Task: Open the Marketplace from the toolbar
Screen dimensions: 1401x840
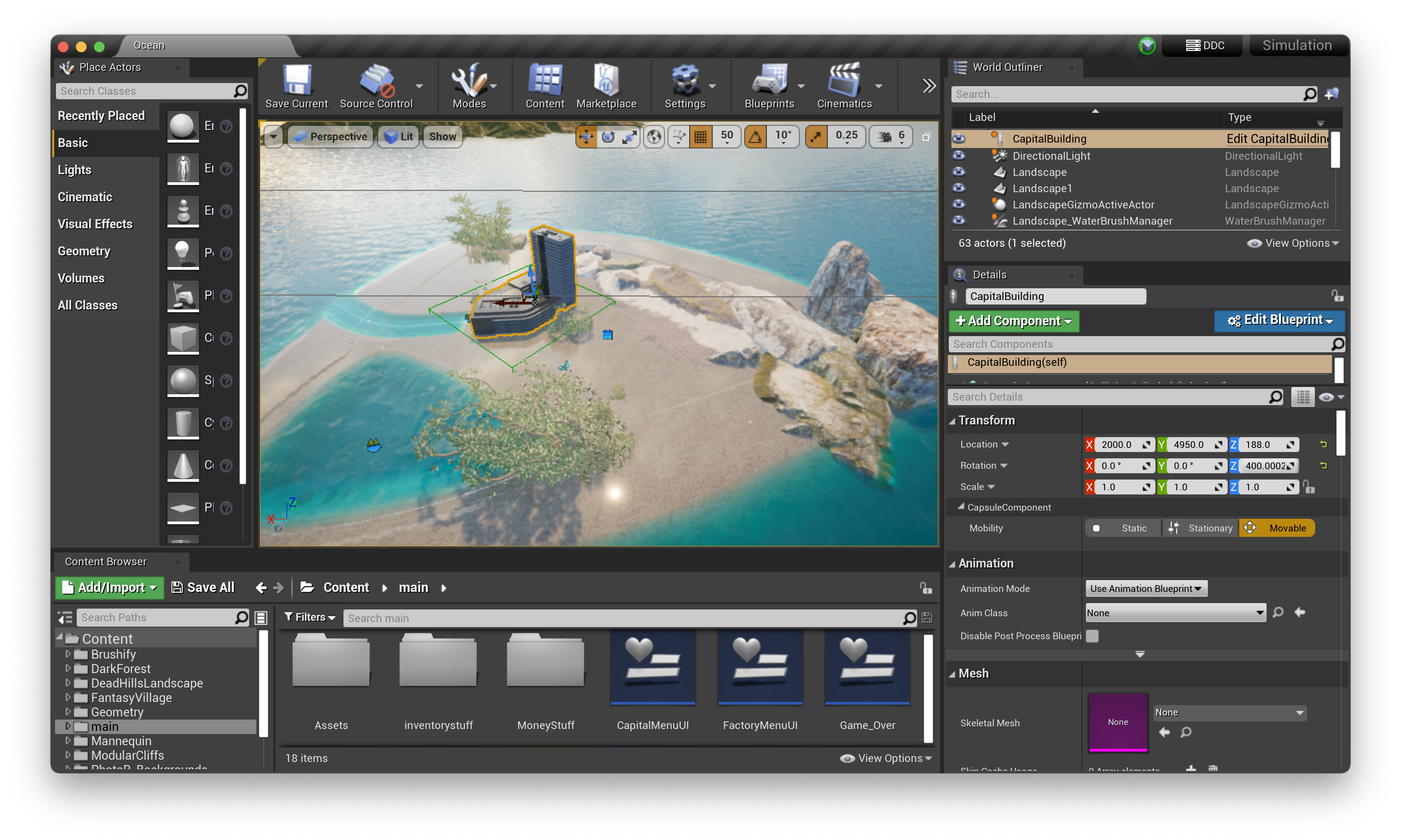Action: (x=606, y=80)
